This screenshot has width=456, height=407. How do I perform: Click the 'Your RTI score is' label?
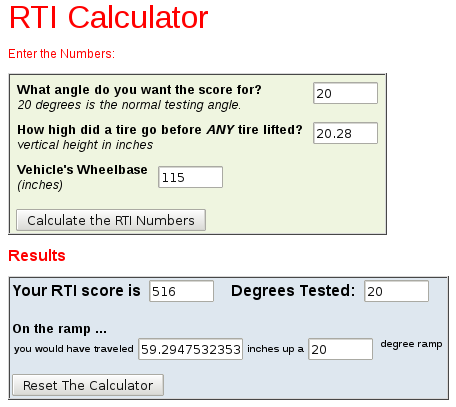click(x=76, y=291)
